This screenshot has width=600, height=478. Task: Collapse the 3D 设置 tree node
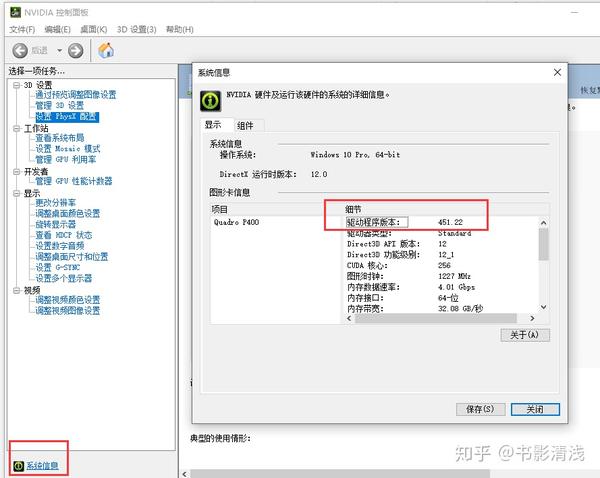pyautogui.click(x=16, y=85)
